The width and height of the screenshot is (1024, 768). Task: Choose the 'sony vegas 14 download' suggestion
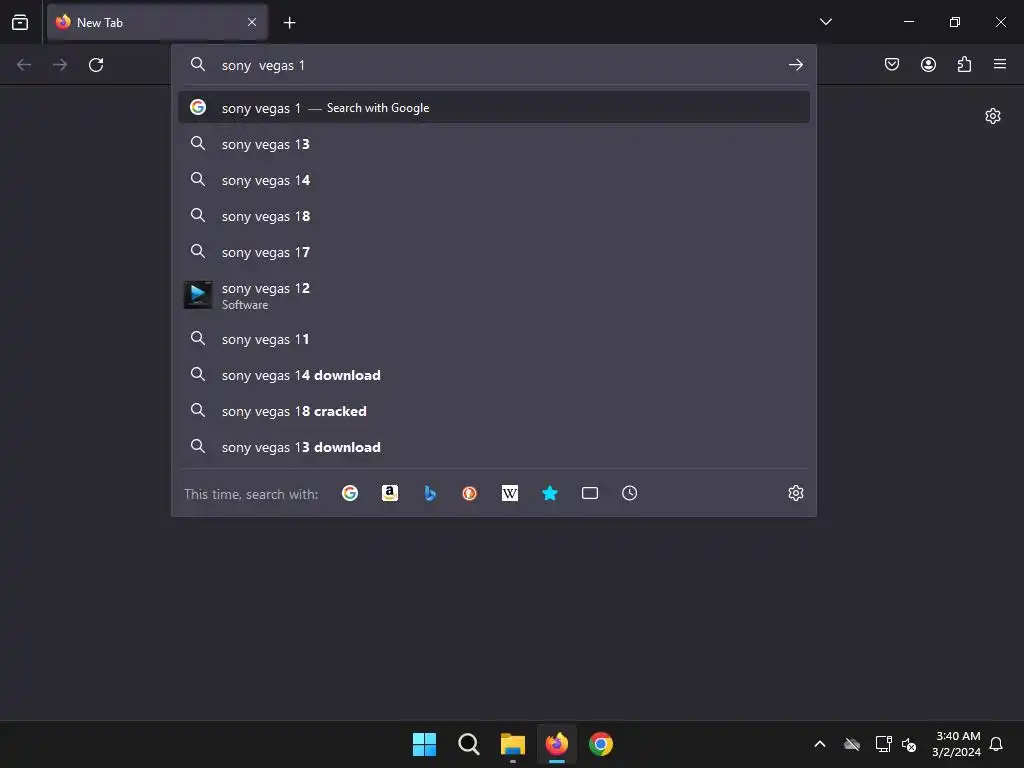coord(494,375)
